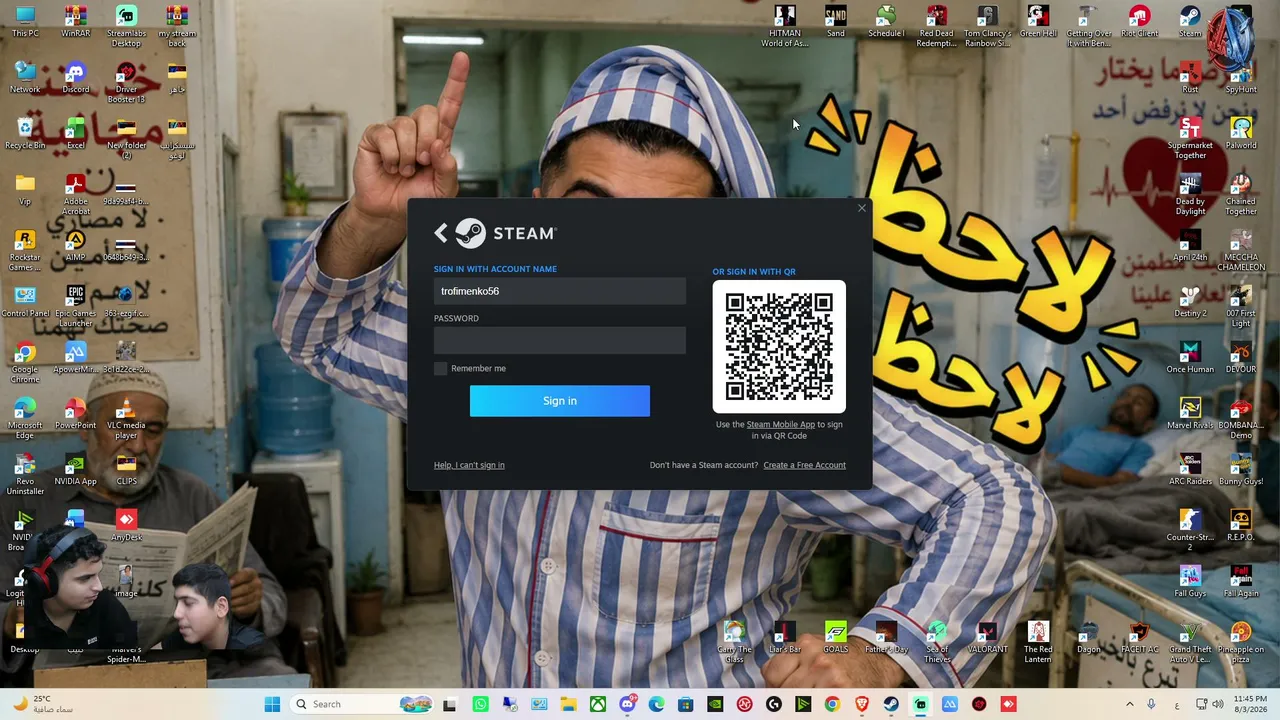Select the WinRAR desktop shortcut
Image resolution: width=1280 pixels, height=720 pixels.
point(75,22)
